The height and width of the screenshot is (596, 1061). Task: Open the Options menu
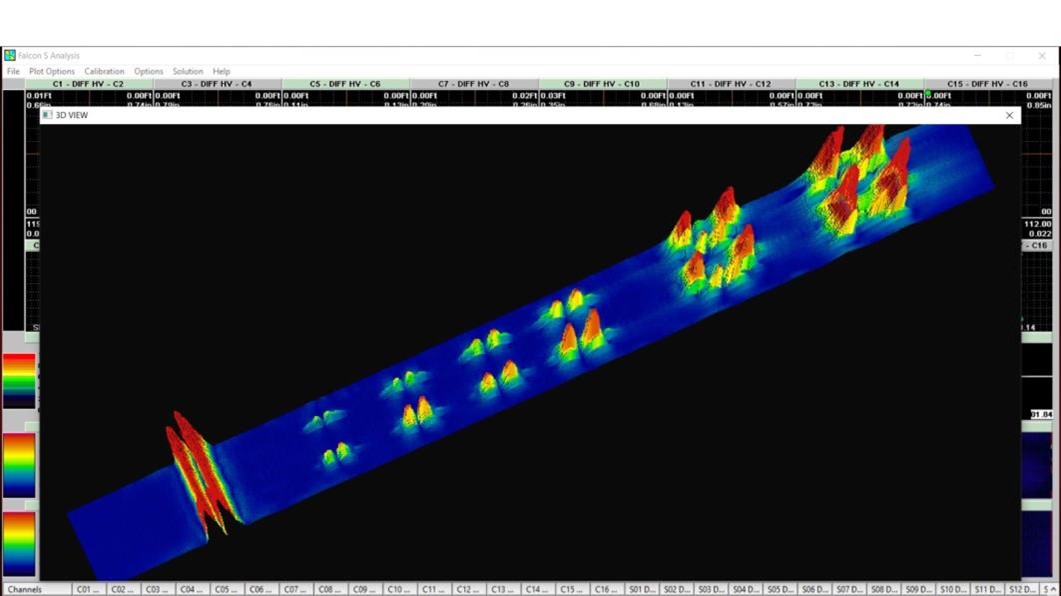[148, 72]
